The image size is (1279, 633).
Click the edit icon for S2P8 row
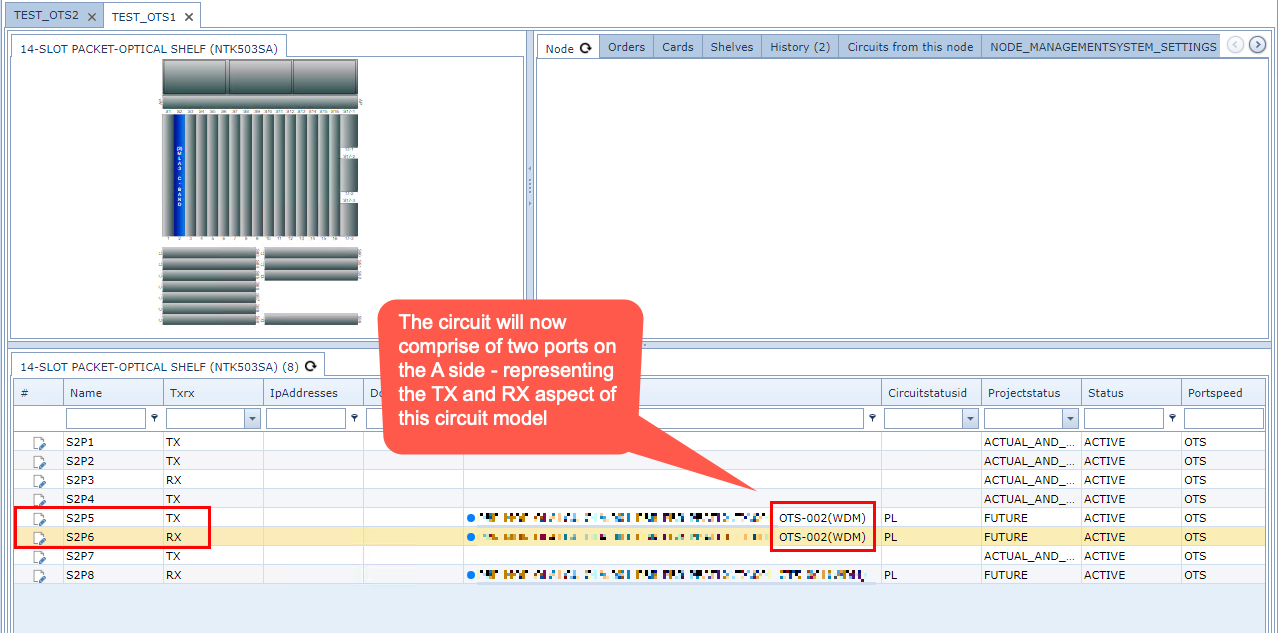pyautogui.click(x=40, y=576)
